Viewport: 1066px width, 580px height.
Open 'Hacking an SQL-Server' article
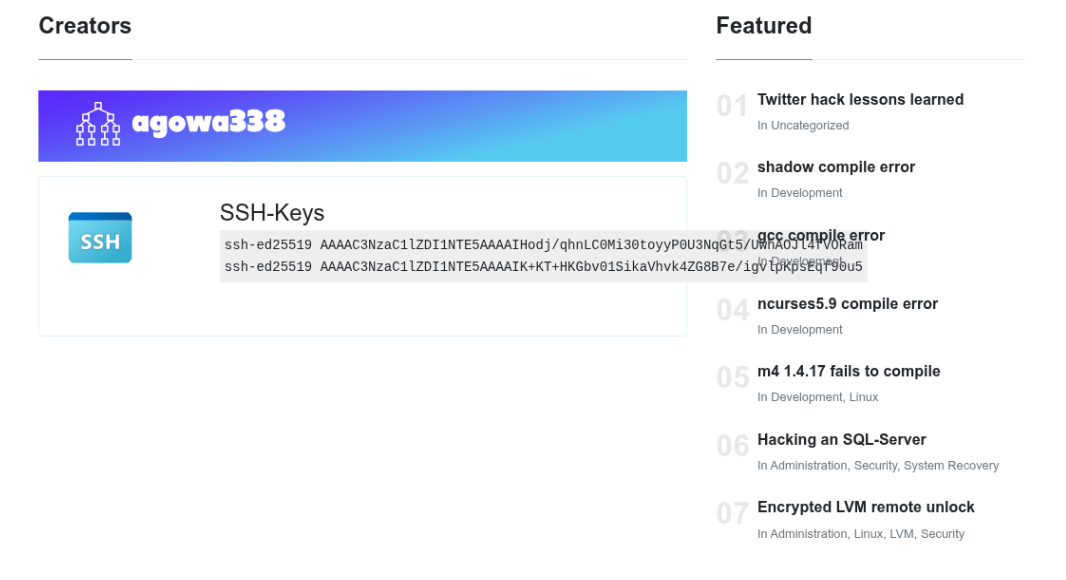click(x=842, y=440)
